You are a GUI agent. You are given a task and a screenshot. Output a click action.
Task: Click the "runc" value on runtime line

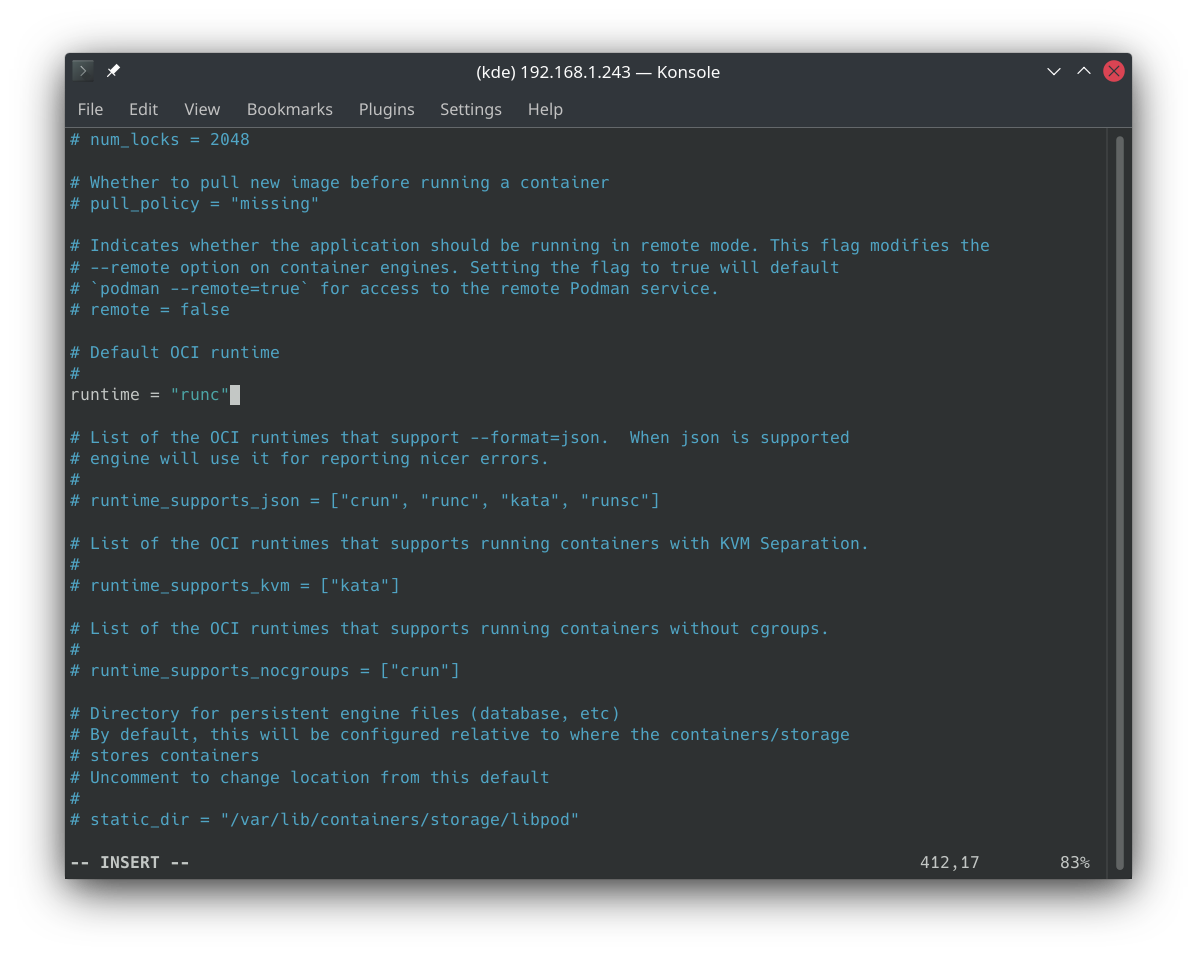click(200, 395)
